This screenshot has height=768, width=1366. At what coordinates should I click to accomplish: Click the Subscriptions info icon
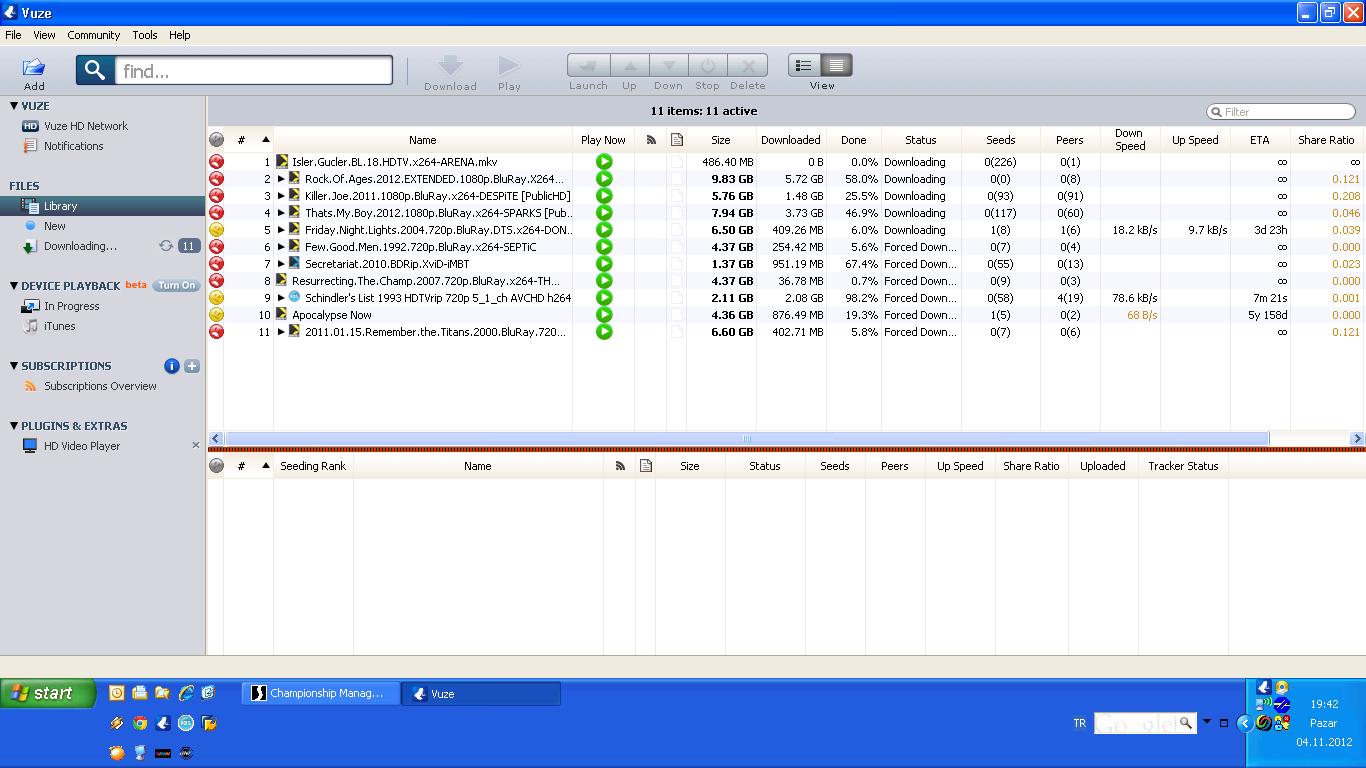pyautogui.click(x=172, y=366)
